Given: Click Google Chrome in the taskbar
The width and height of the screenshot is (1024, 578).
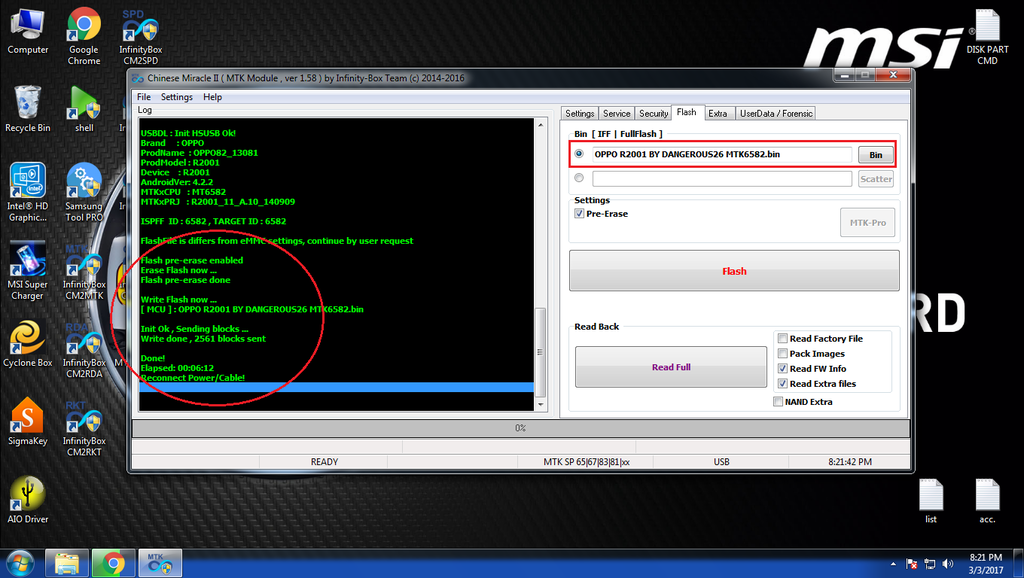Looking at the screenshot, I should tap(113, 563).
